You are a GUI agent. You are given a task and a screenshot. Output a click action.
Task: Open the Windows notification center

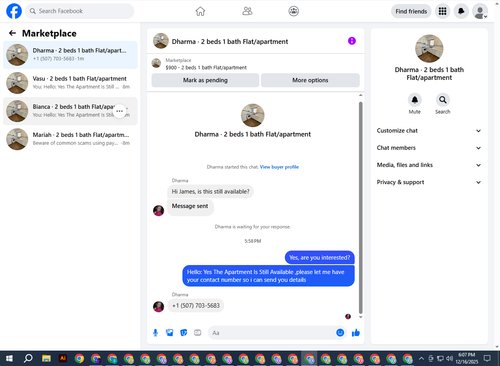(487, 359)
